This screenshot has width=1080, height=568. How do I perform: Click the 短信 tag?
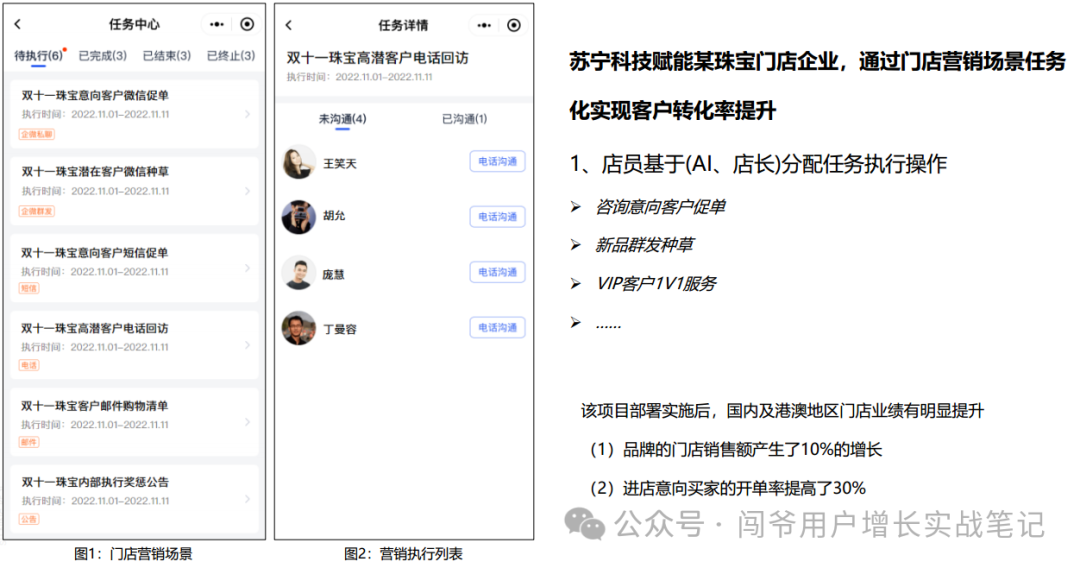[29, 288]
